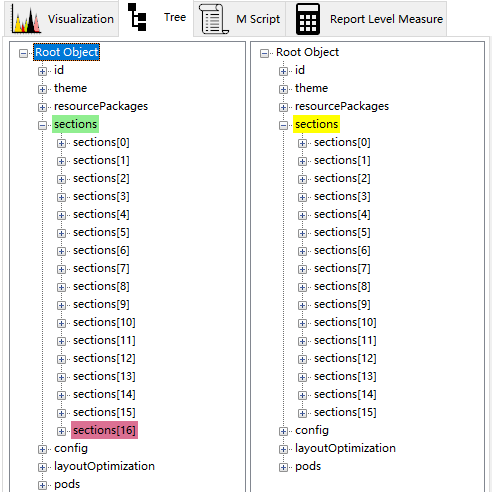495x492 pixels.
Task: Expand resourcePackages in the right tree
Action: click(x=283, y=107)
